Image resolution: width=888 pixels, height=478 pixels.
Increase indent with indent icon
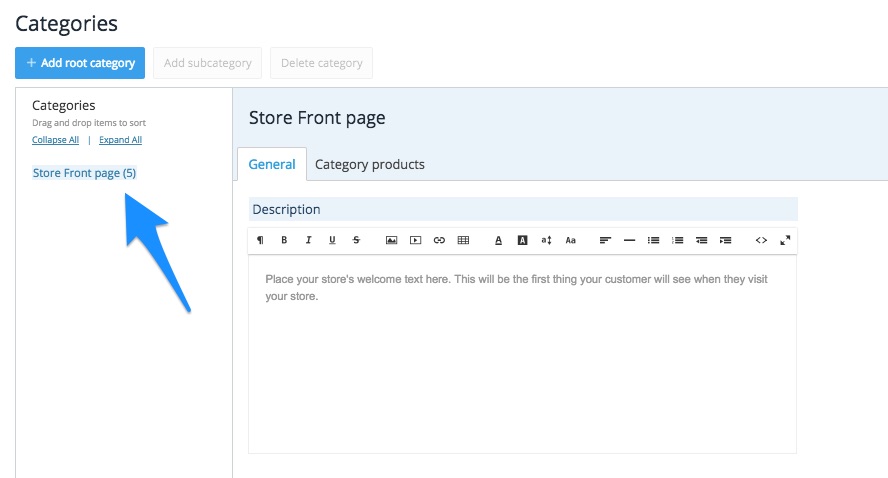(x=725, y=240)
